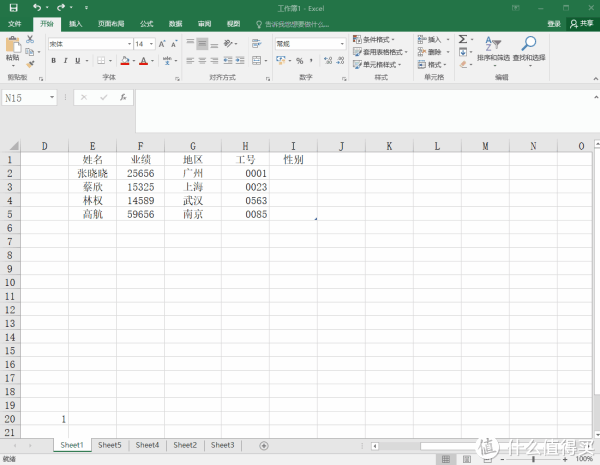
Task: Open the red font color swatch
Action: 143,61
